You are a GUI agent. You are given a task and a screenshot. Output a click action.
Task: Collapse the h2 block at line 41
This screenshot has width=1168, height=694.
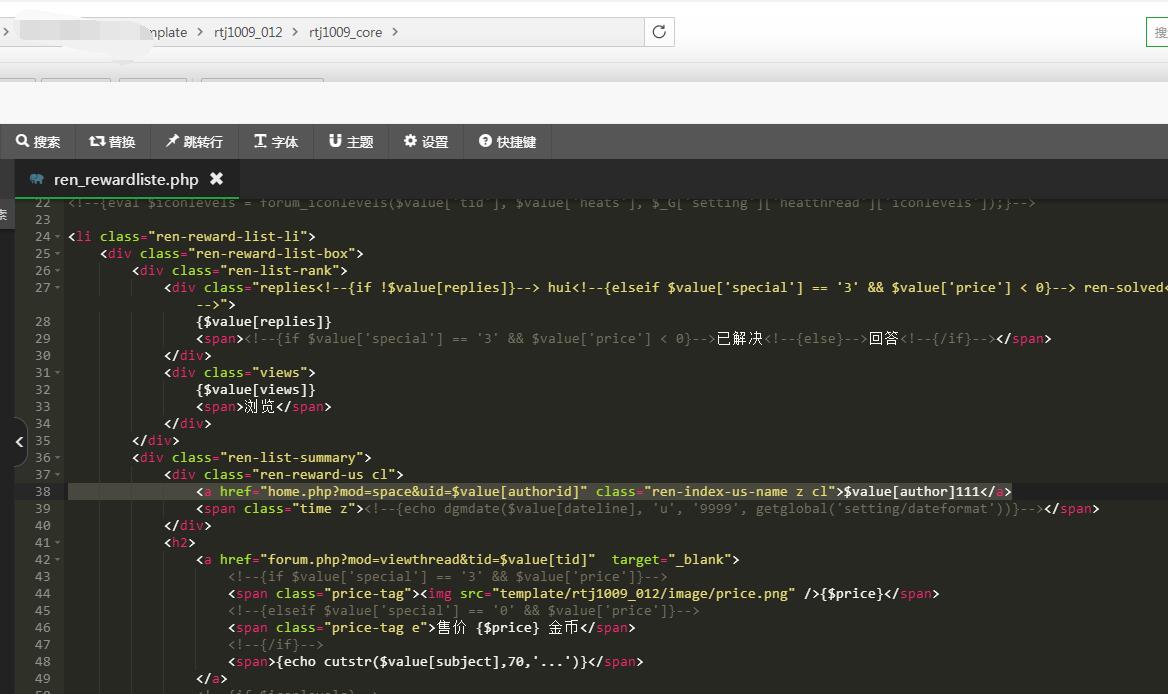pyautogui.click(x=58, y=543)
